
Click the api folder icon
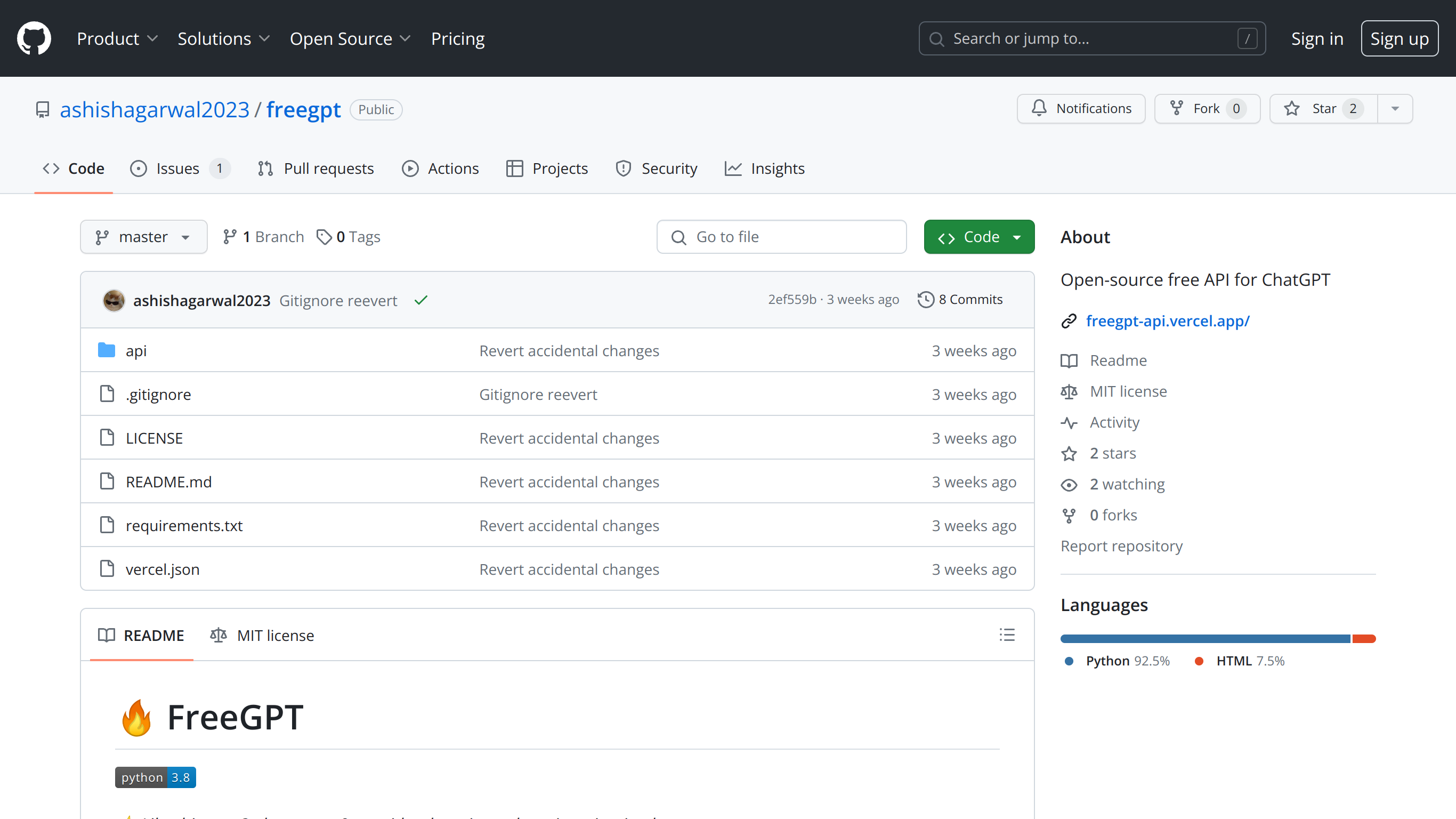click(106, 351)
